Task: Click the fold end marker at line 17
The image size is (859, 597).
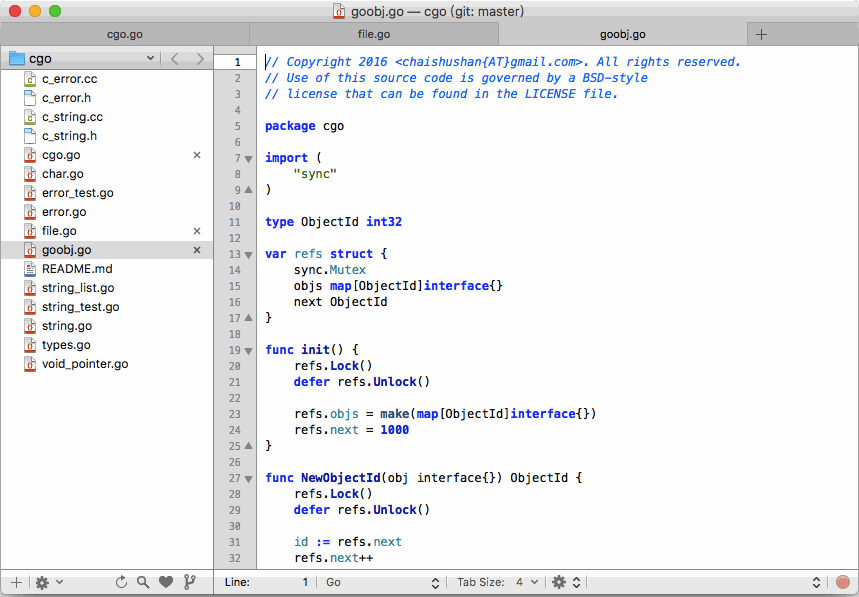Action: tap(248, 318)
